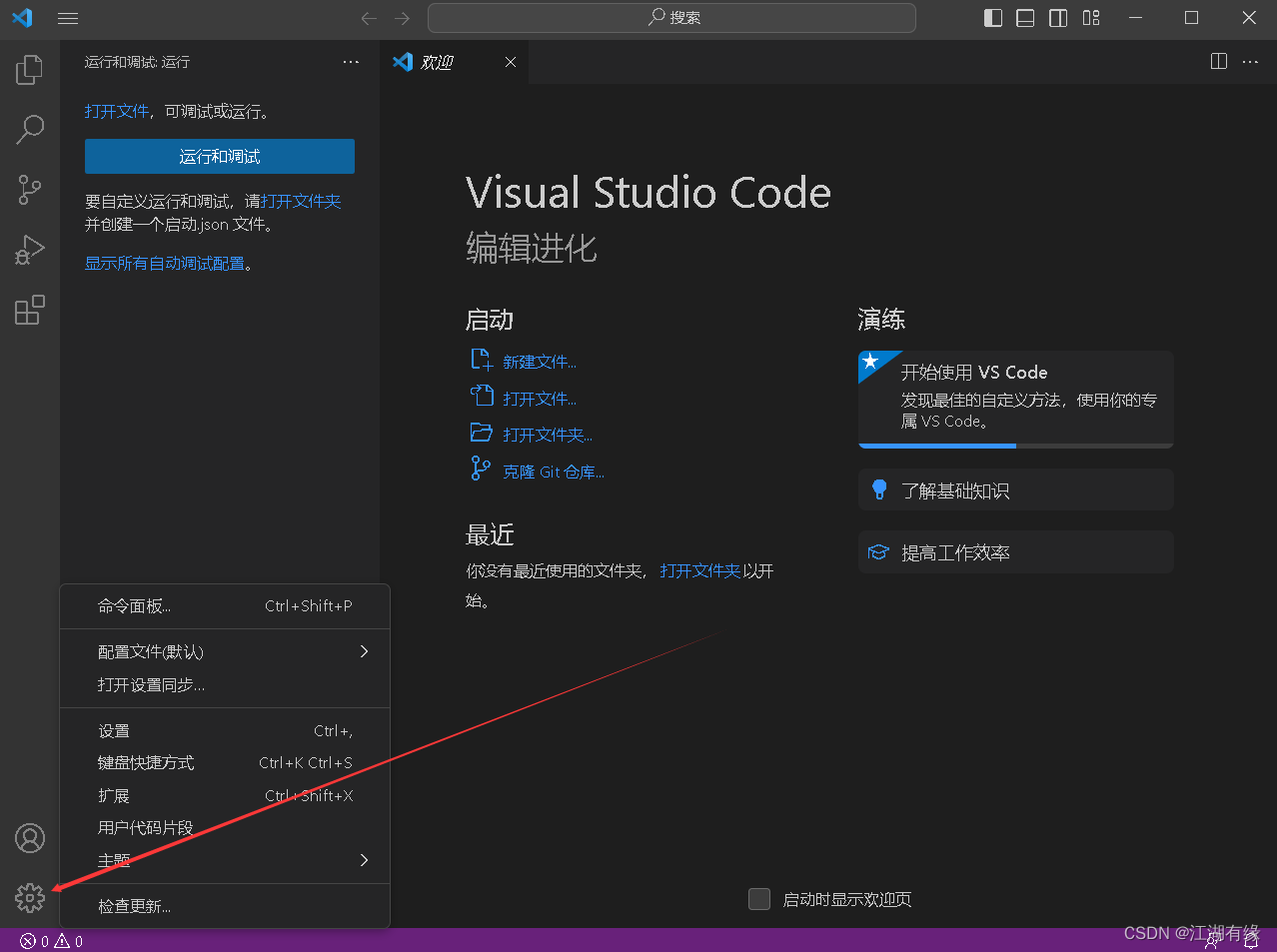Screen dimensions: 1277x952
Task: Select 打开设置同步... menu entry
Action: 225,685
